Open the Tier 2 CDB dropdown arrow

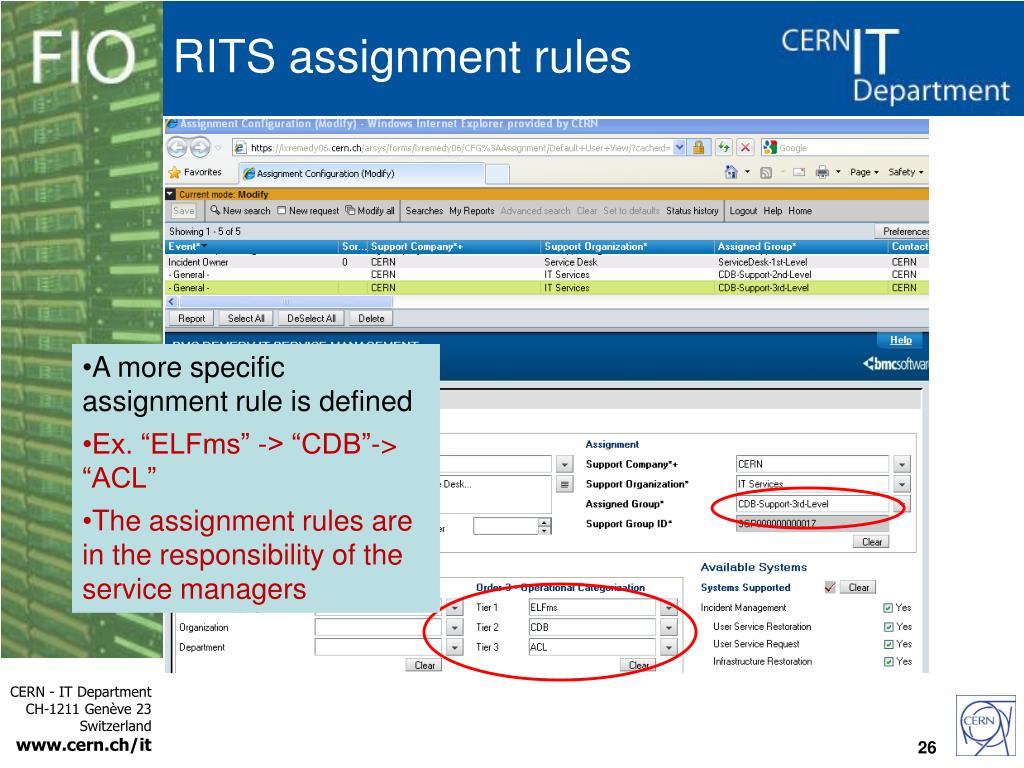[x=668, y=628]
